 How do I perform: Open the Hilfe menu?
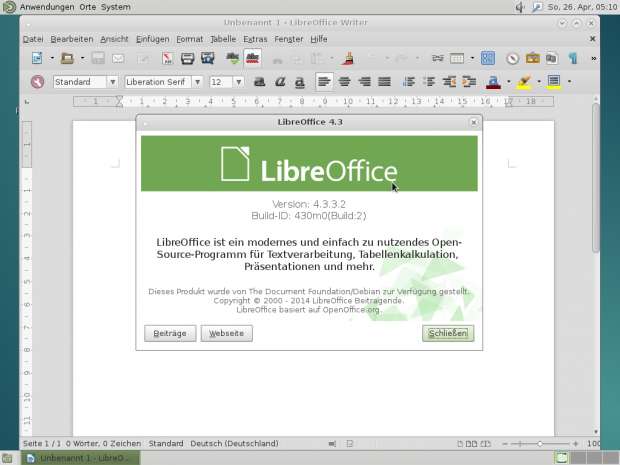tap(319, 39)
